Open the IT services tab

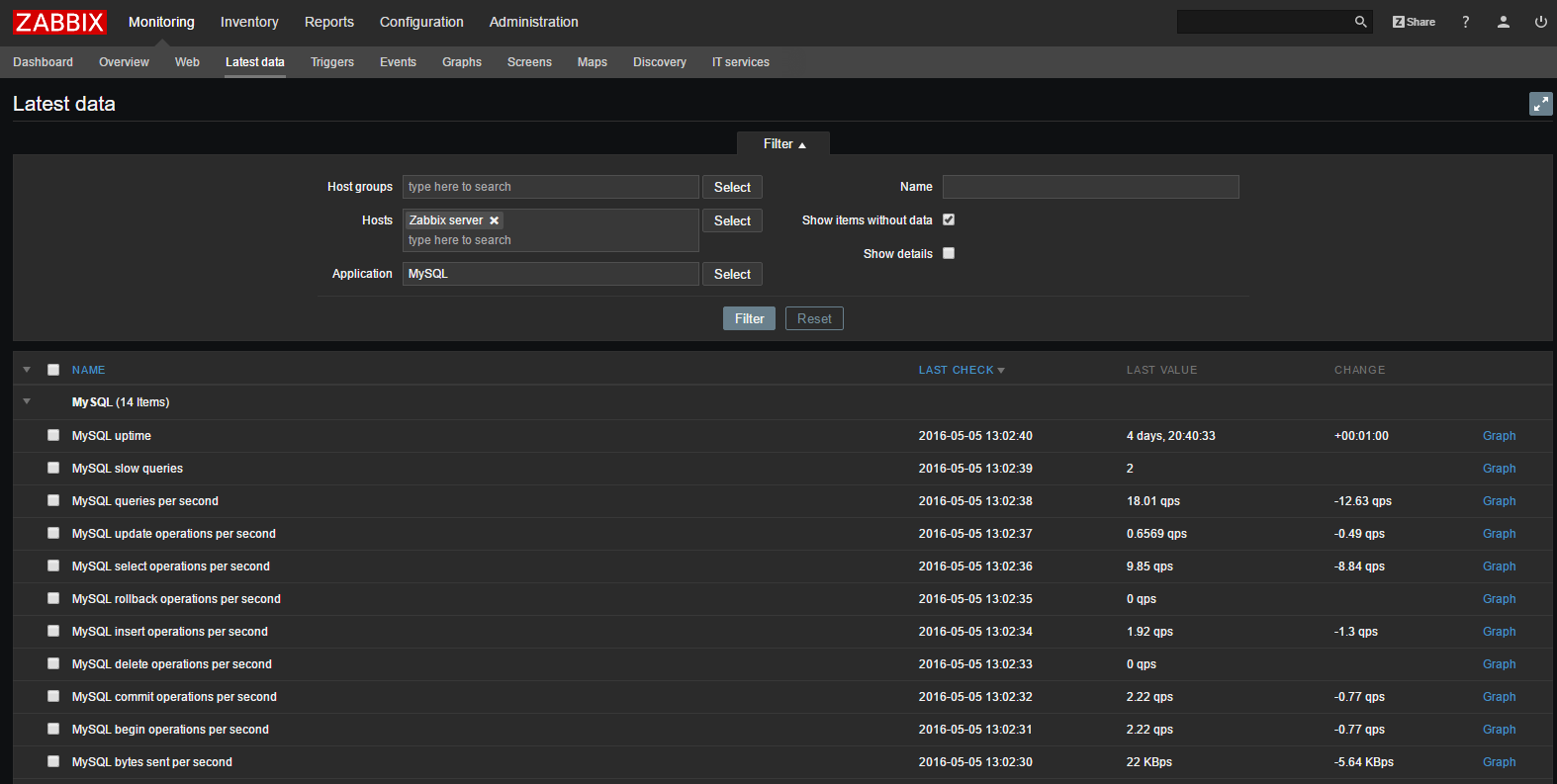741,62
